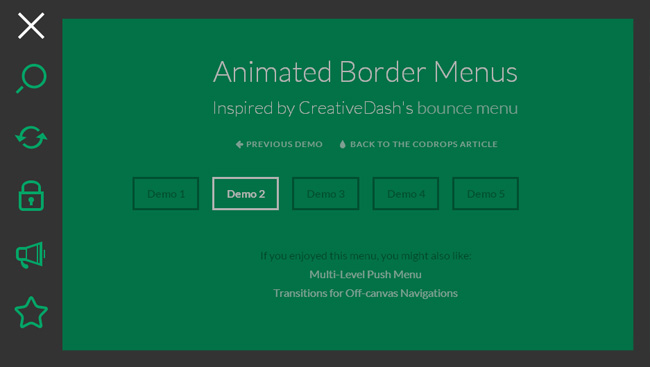This screenshot has width=650, height=367.
Task: Open the Multi-Level Push Menu link
Action: coord(365,275)
